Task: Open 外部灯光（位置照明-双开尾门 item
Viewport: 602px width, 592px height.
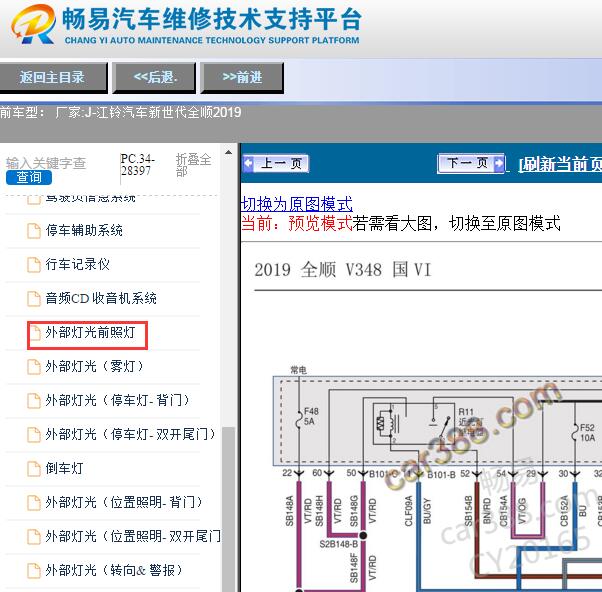Action: [133, 536]
